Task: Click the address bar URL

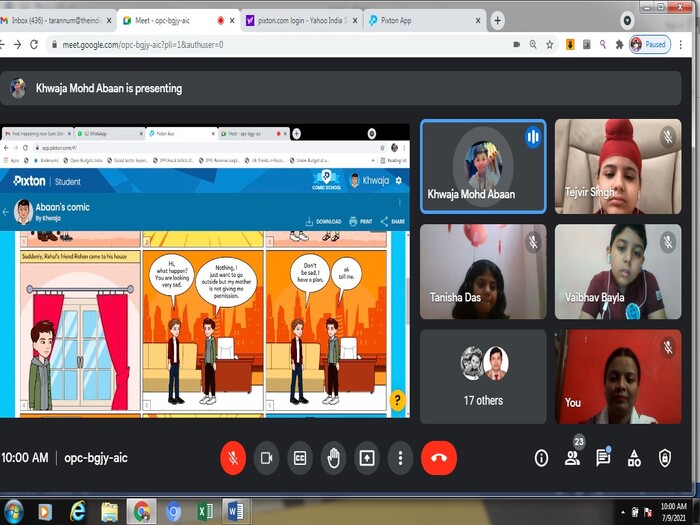Action: click(143, 45)
